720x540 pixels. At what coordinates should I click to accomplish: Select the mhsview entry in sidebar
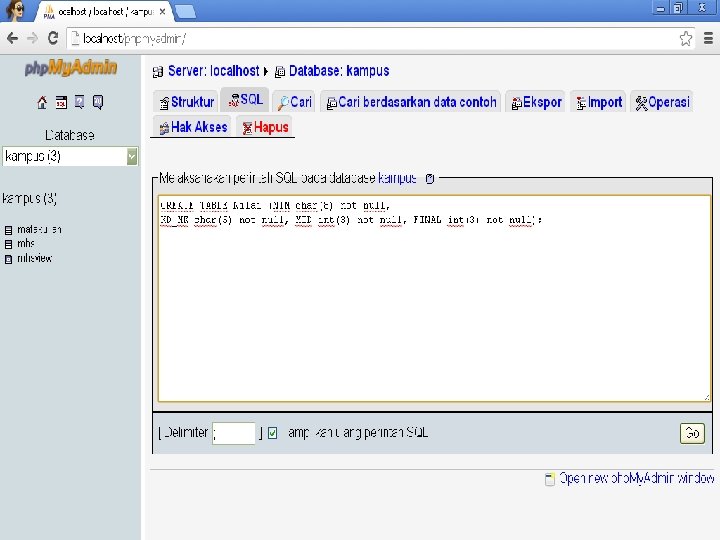[34, 259]
